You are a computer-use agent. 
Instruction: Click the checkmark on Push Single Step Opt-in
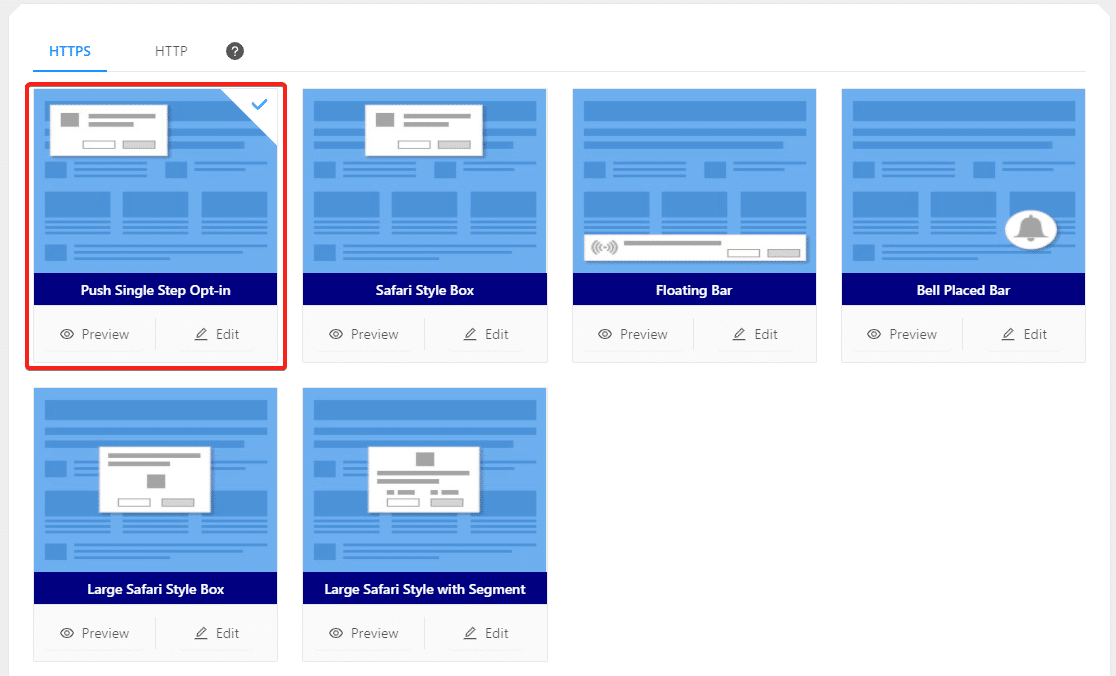pyautogui.click(x=260, y=104)
